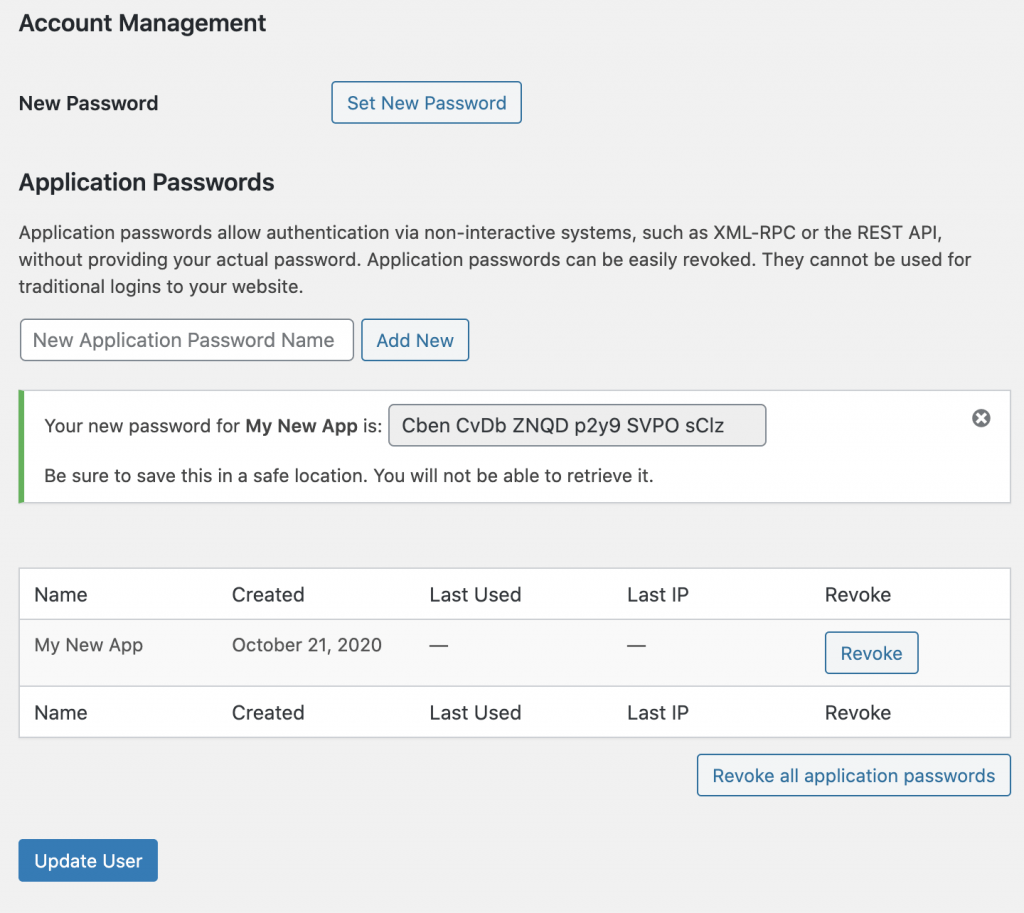This screenshot has width=1024, height=913.
Task: Click the Account Management heading
Action: click(x=143, y=23)
